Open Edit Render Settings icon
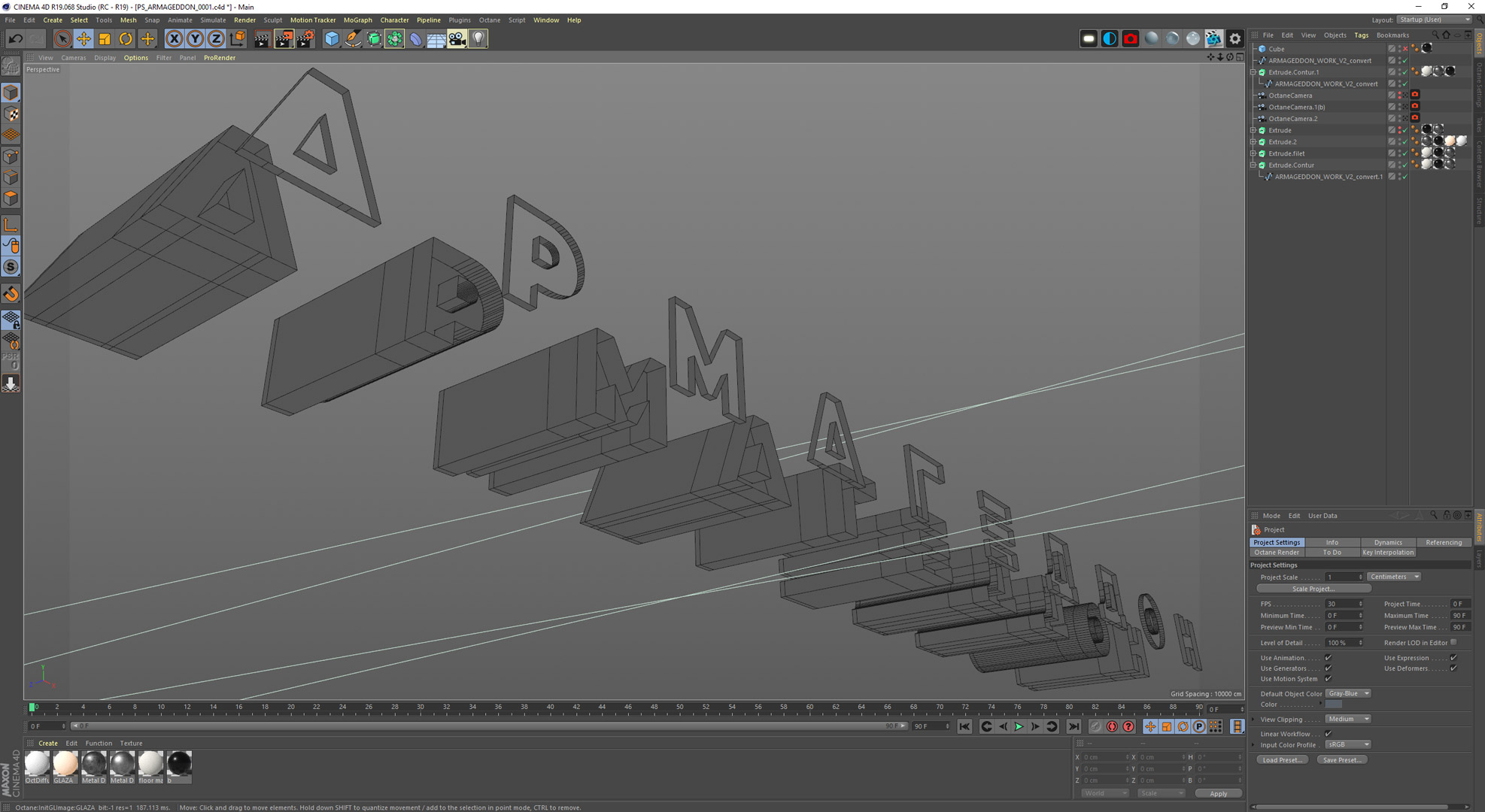Image resolution: width=1485 pixels, height=812 pixels. click(305, 38)
